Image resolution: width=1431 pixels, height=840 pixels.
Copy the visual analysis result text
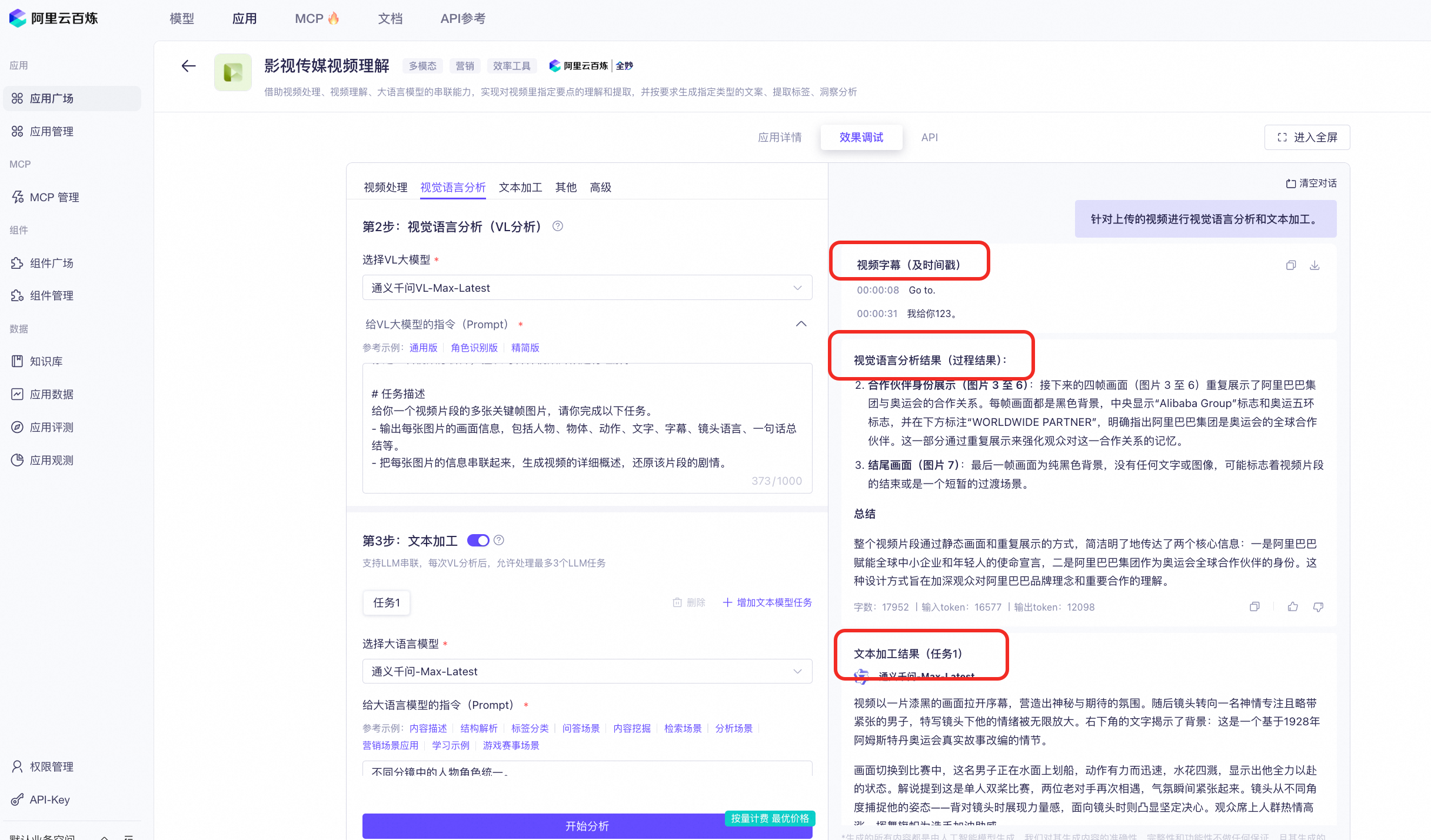[x=1254, y=606]
